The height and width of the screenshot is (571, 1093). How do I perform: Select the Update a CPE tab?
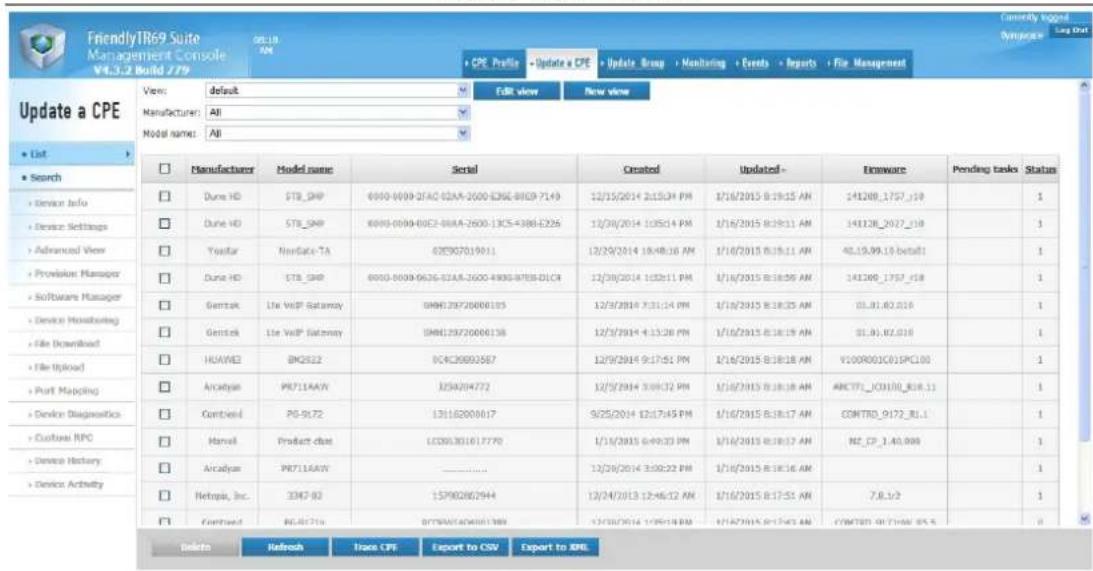[x=560, y=63]
